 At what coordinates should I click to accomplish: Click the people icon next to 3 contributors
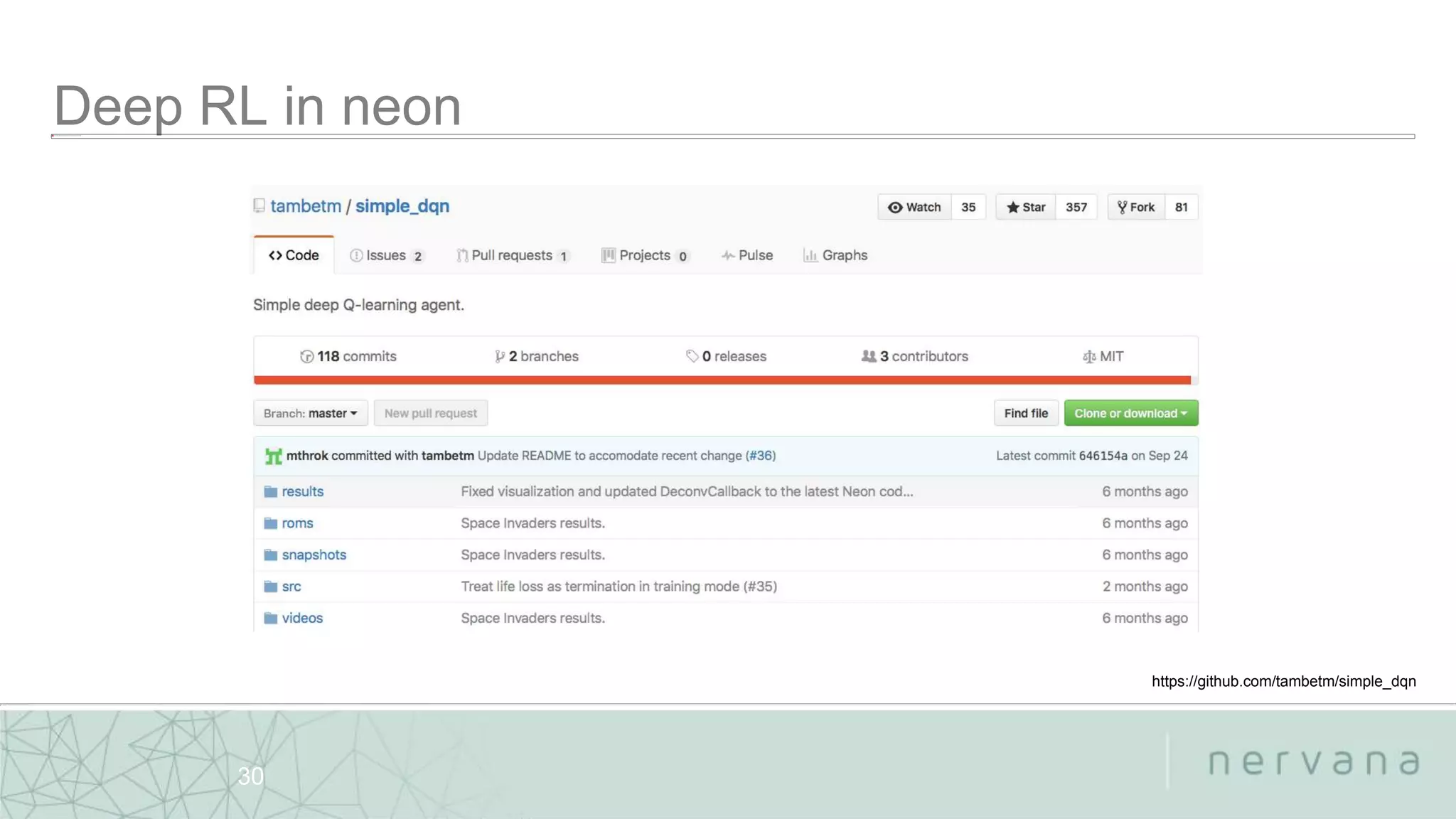[x=869, y=356]
